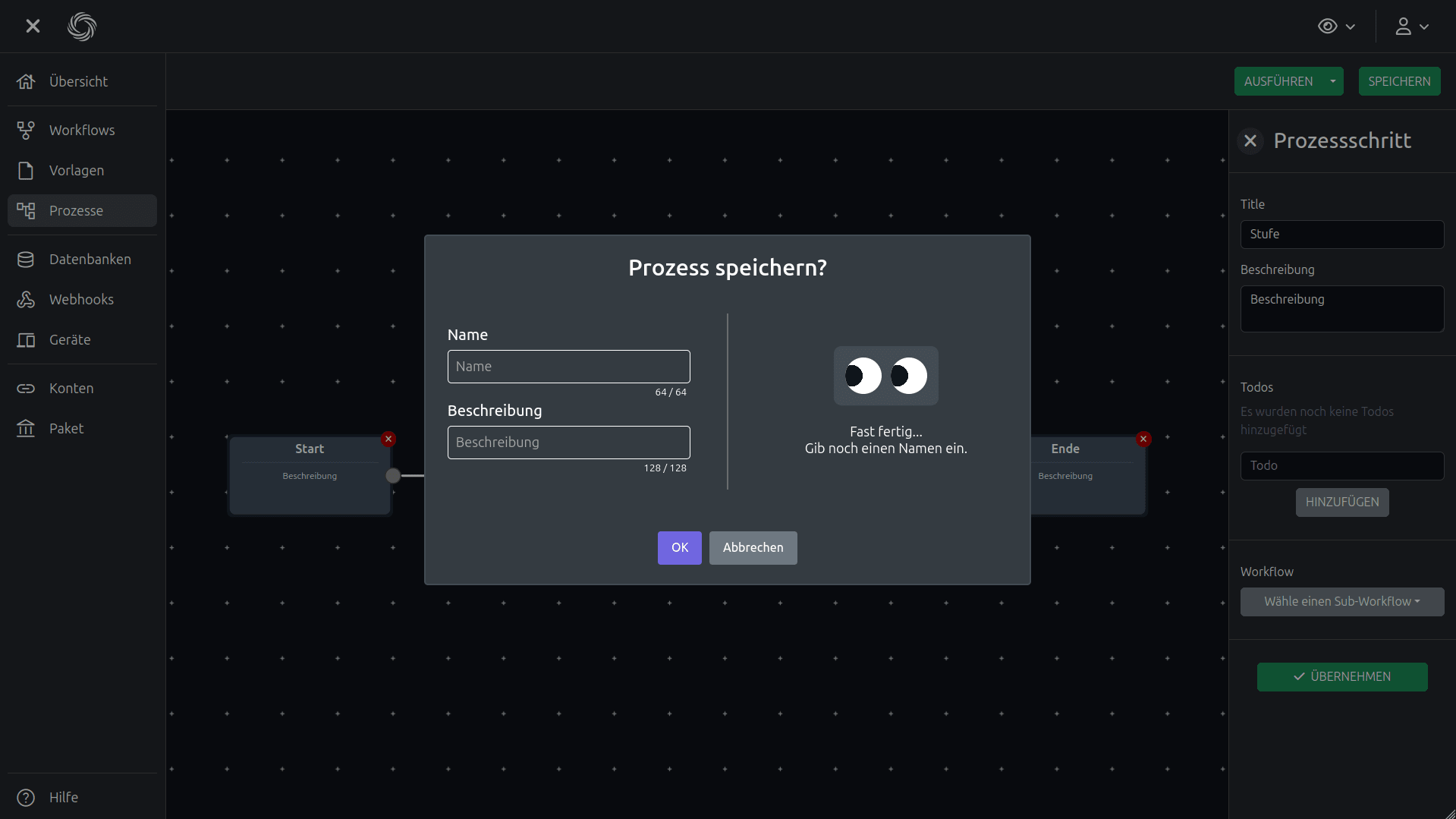Click the Beschreibung field in the dialog
The image size is (1456, 819).
coord(568,443)
